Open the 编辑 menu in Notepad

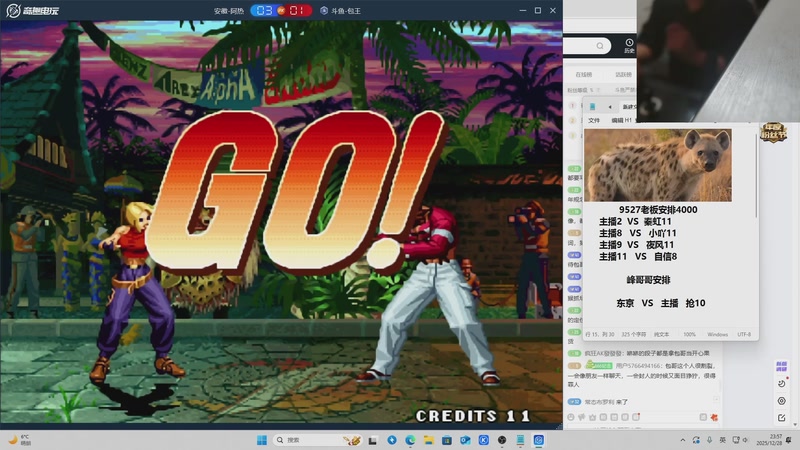[x=617, y=120]
